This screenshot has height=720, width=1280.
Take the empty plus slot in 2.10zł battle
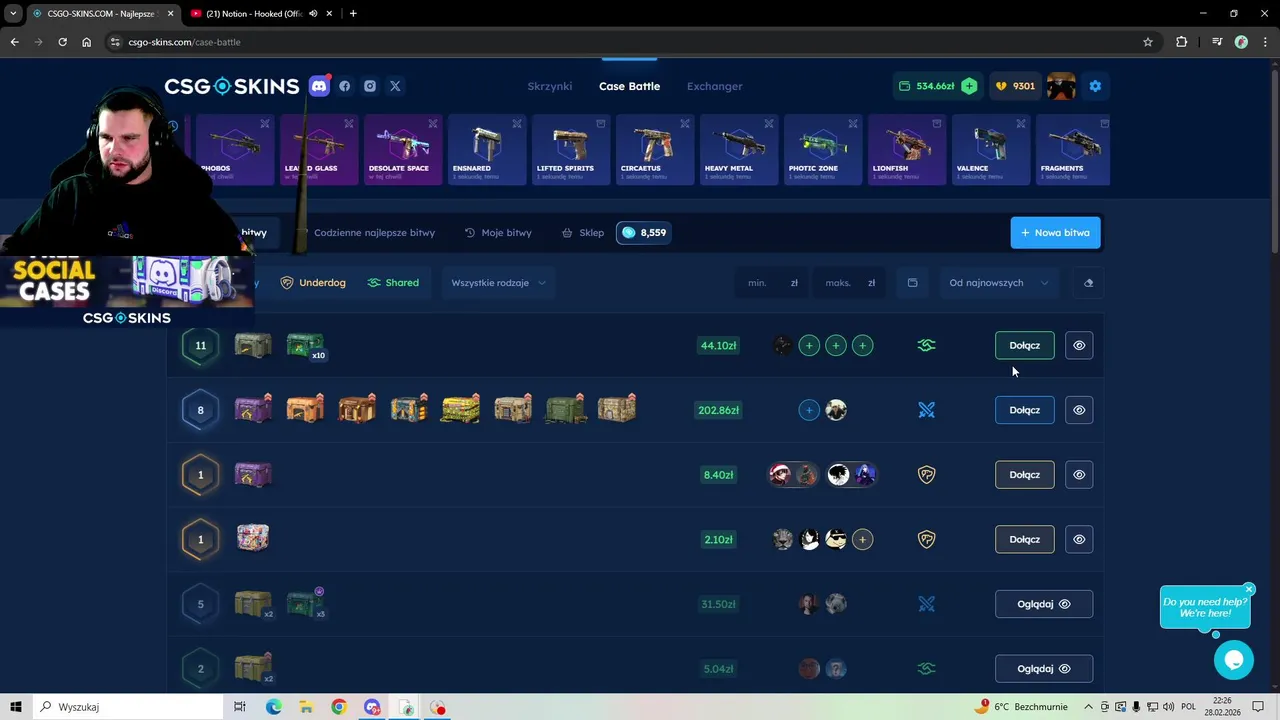click(862, 539)
